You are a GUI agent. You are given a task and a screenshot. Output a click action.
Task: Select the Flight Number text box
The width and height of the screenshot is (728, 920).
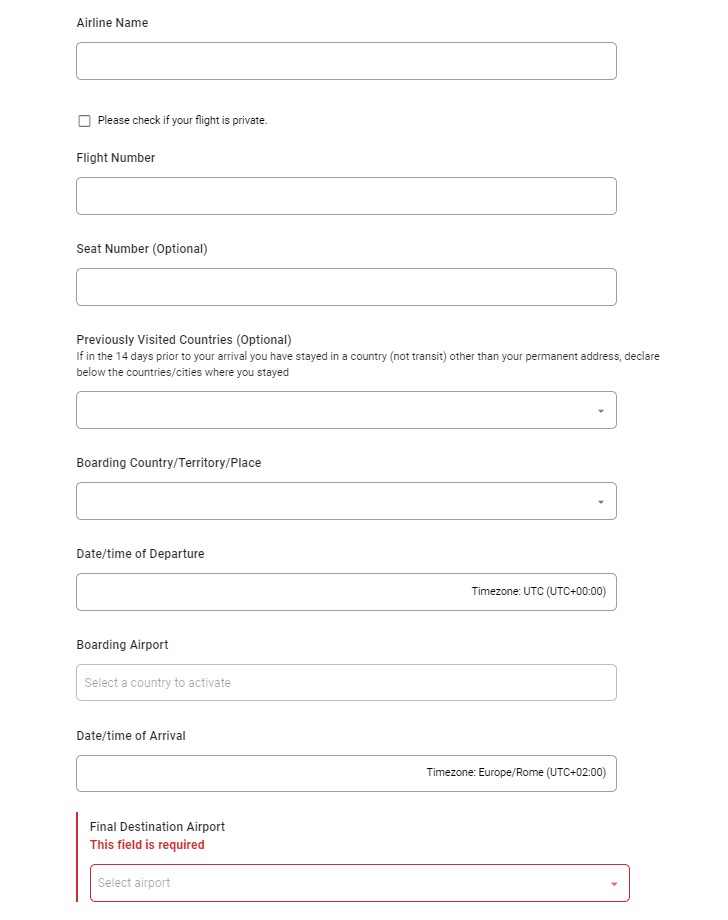(x=346, y=196)
